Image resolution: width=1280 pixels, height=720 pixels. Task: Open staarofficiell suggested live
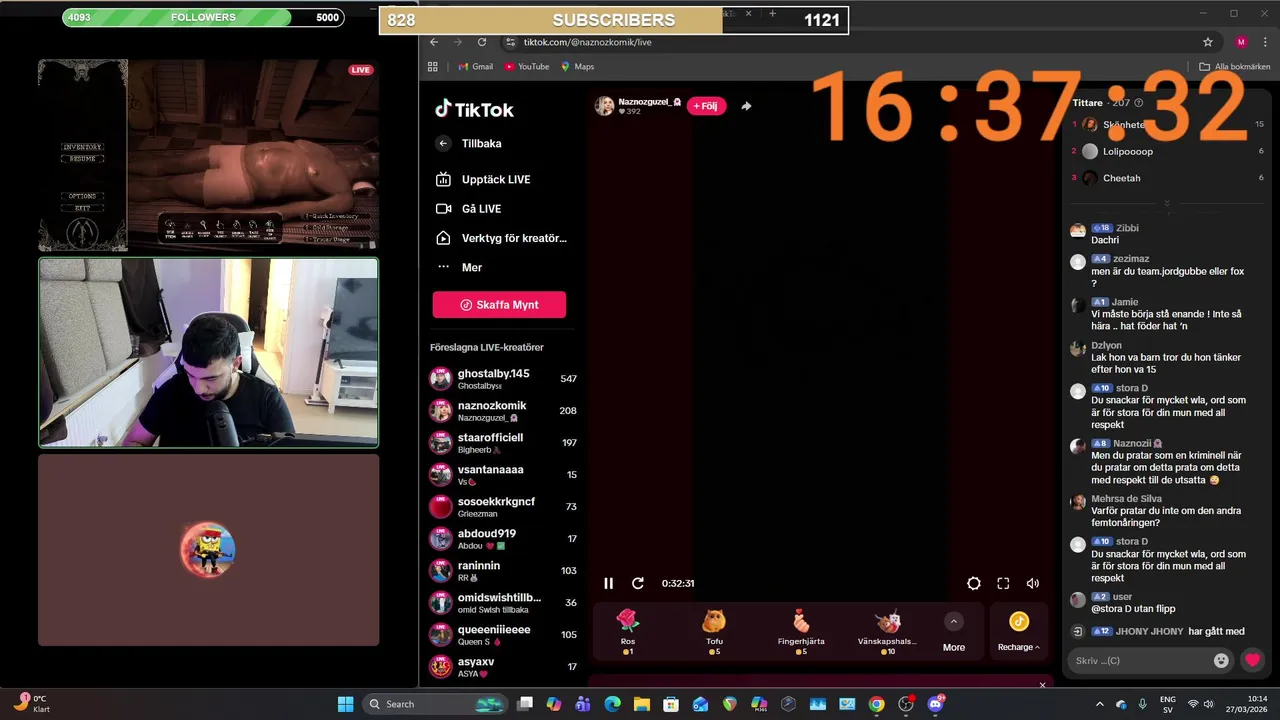[x=503, y=443]
